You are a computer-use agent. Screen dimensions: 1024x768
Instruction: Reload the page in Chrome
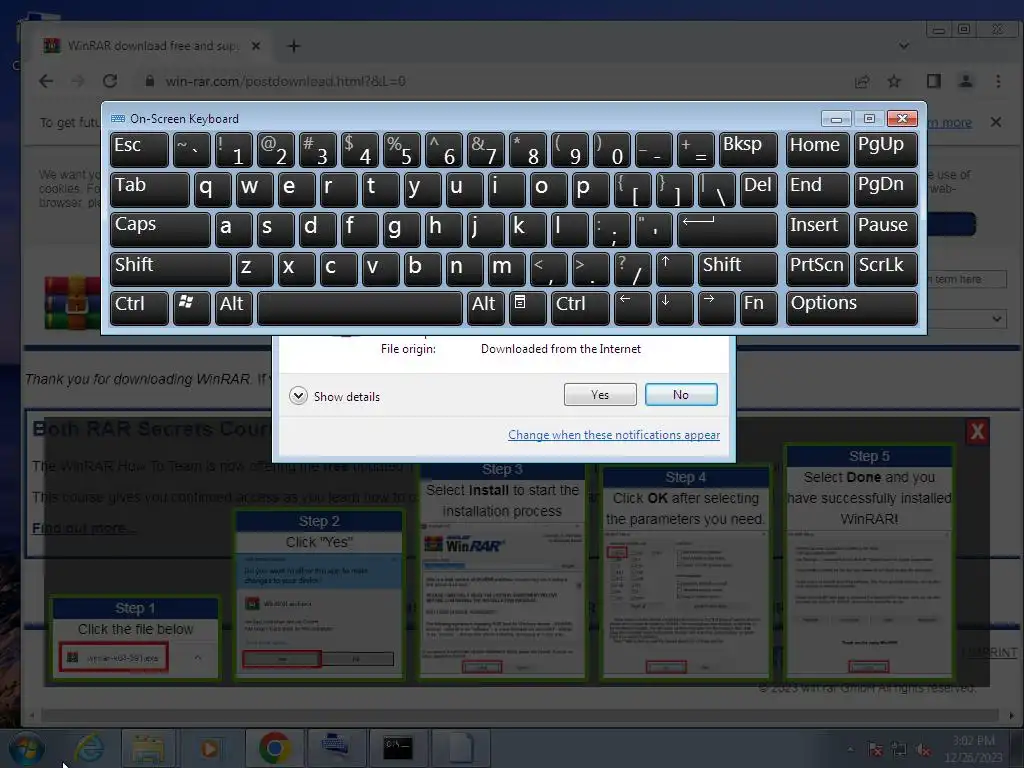pos(110,81)
